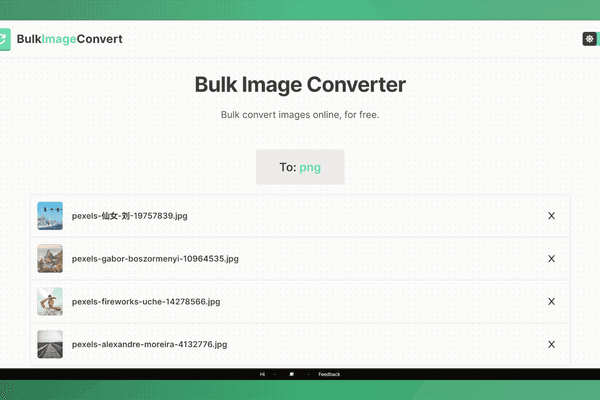Remove pexels-fireworks-uche-14278566.jpg with its X
This screenshot has height=400, width=600.
coord(551,302)
